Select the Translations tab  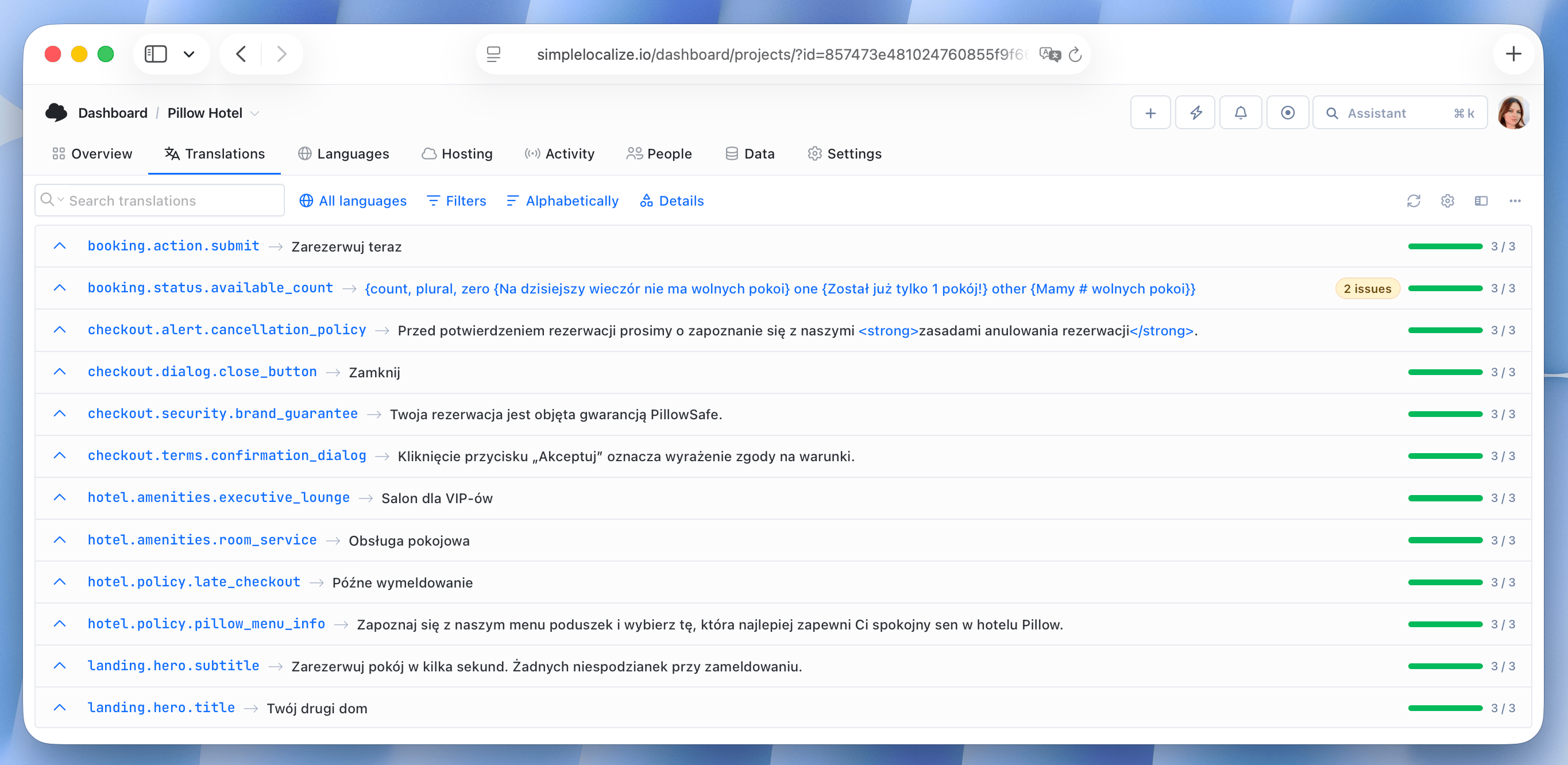point(214,154)
